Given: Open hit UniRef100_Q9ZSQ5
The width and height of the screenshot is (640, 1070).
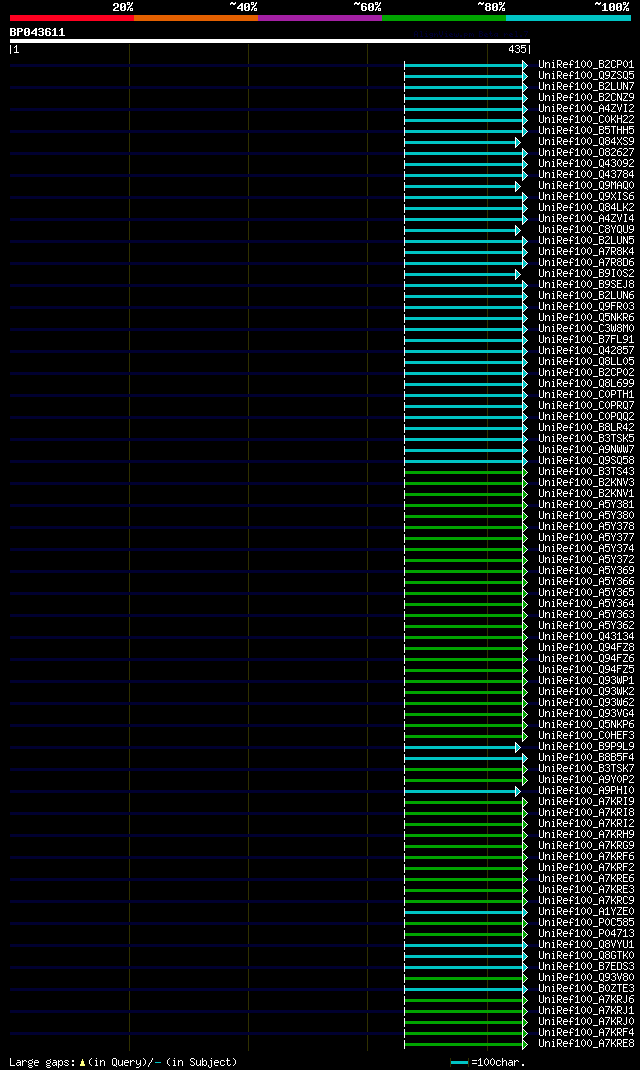Looking at the screenshot, I should [x=586, y=76].
